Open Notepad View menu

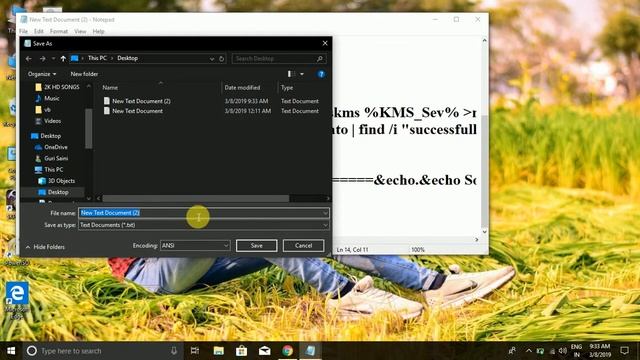(80, 31)
